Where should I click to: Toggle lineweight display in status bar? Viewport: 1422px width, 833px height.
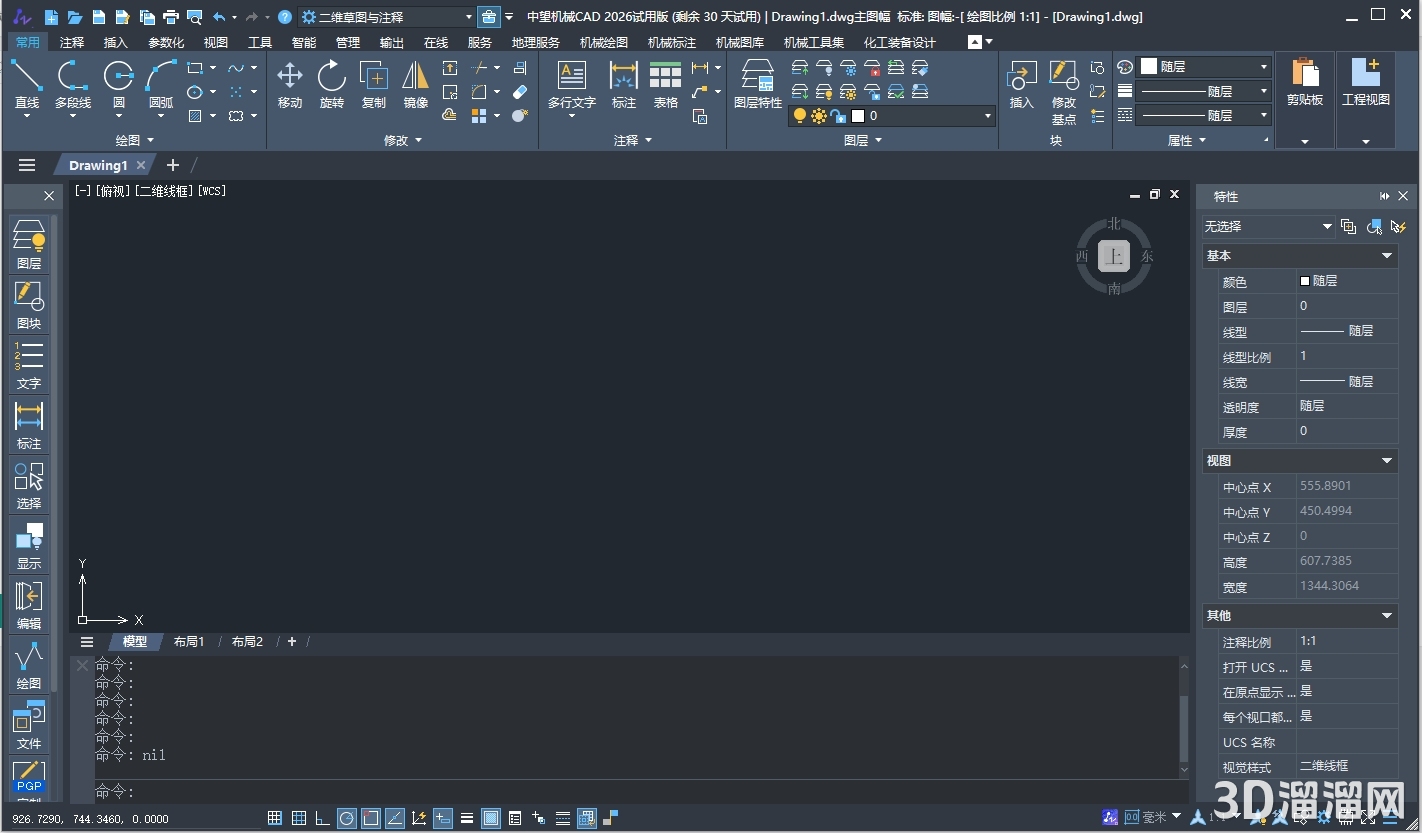pyautogui.click(x=467, y=818)
